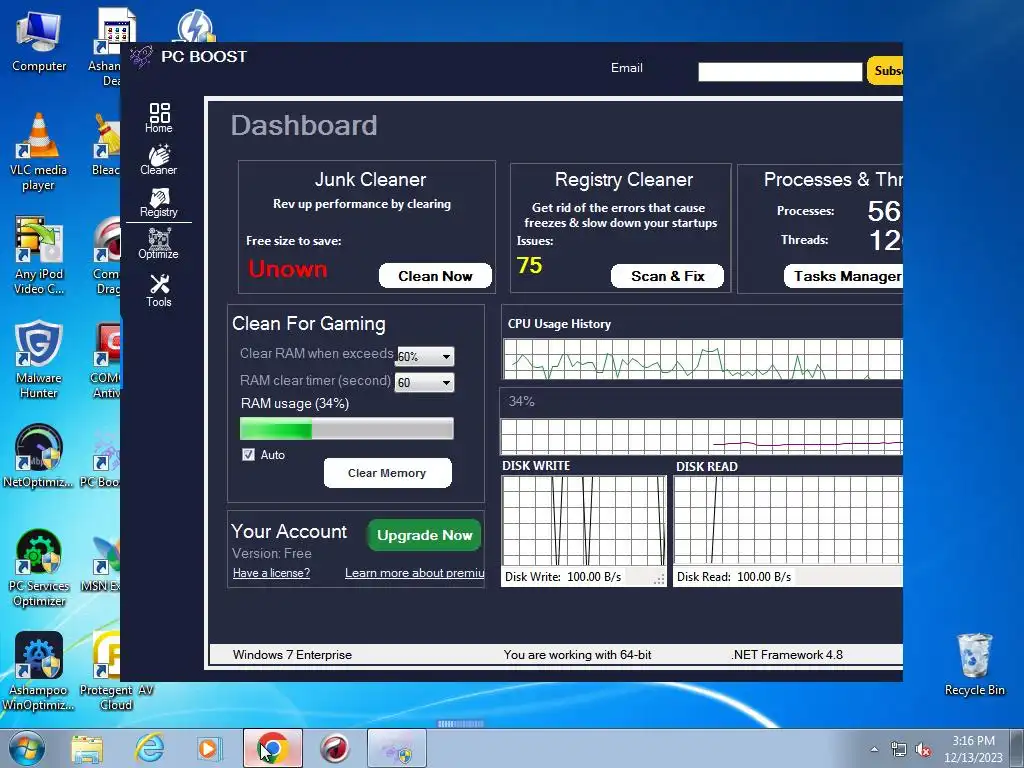Open the Tools section in sidebar
Image resolution: width=1024 pixels, height=768 pixels.
(x=159, y=290)
